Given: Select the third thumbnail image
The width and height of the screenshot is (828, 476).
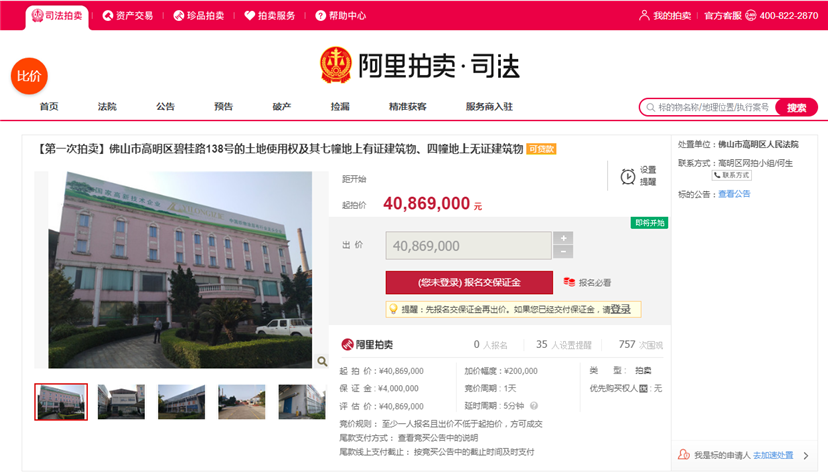Looking at the screenshot, I should click(x=182, y=402).
